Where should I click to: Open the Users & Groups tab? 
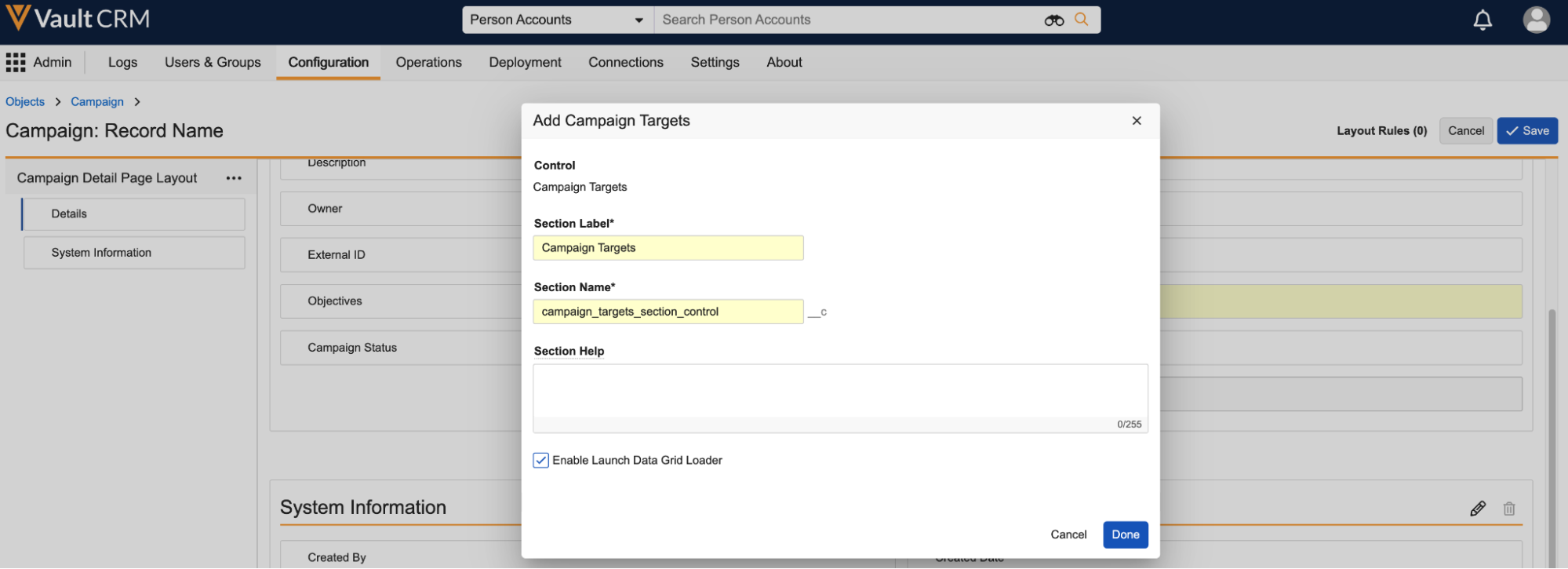(213, 63)
